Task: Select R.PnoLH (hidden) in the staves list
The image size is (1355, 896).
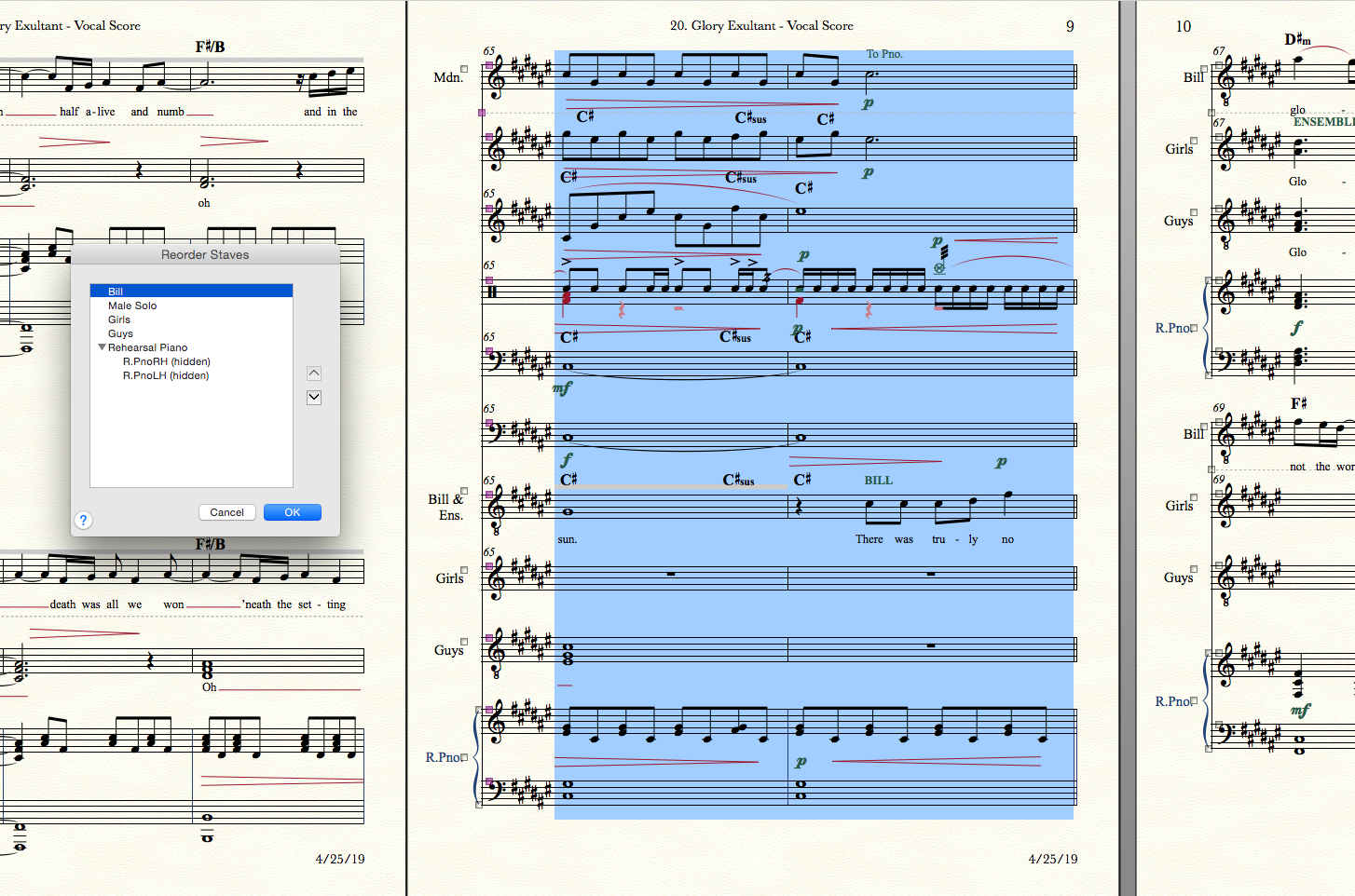Action: click(166, 375)
